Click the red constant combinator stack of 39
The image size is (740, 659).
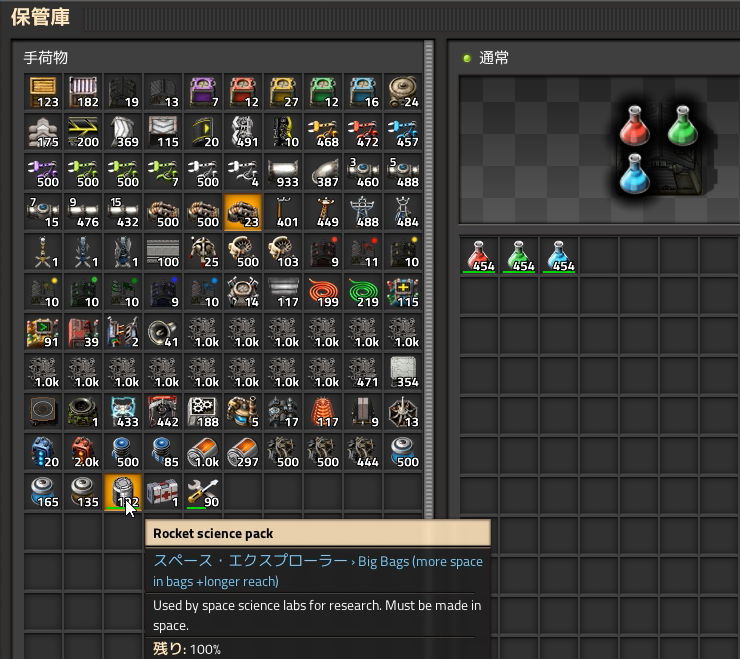[x=83, y=332]
